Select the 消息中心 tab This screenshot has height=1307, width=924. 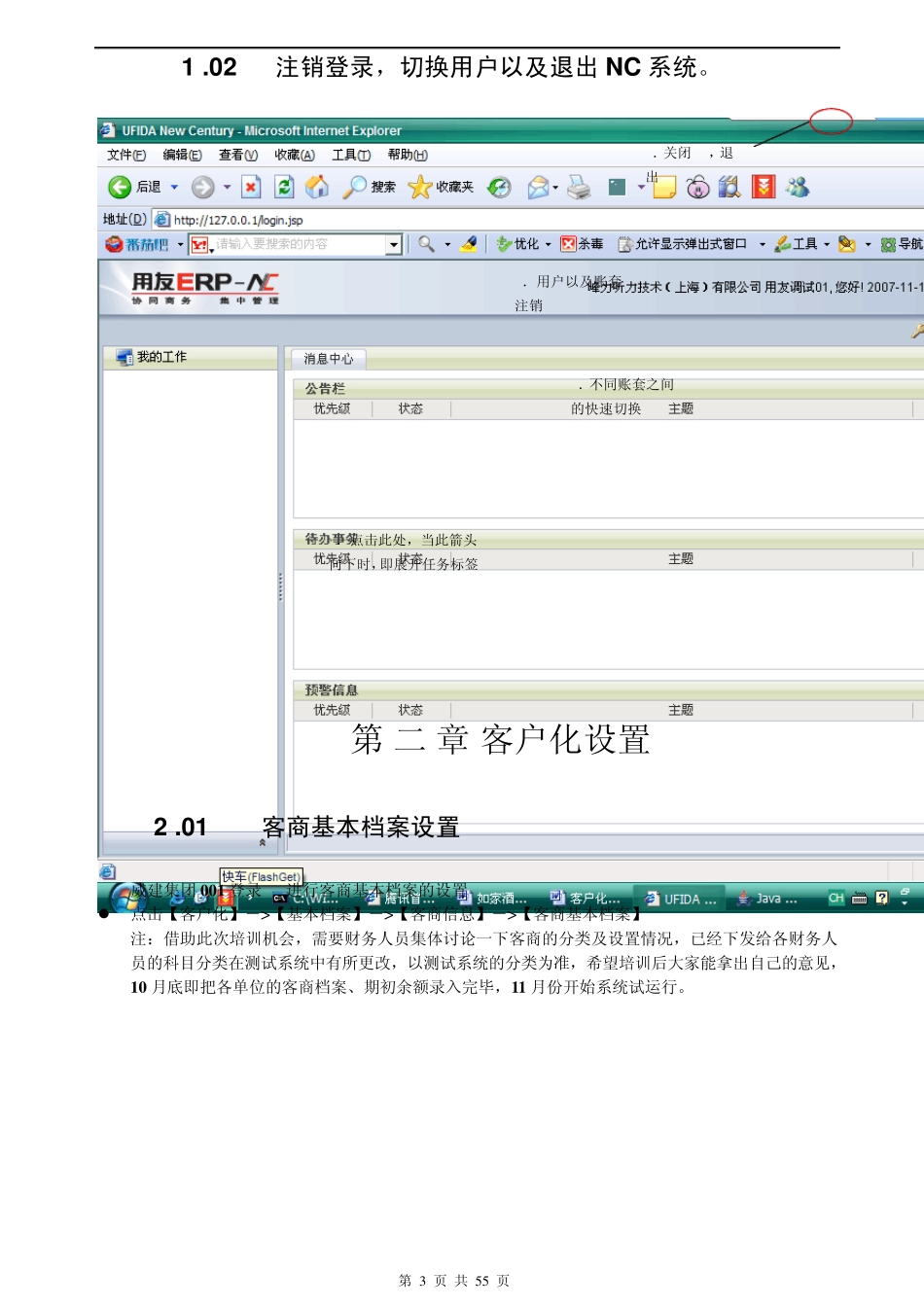pos(328,359)
